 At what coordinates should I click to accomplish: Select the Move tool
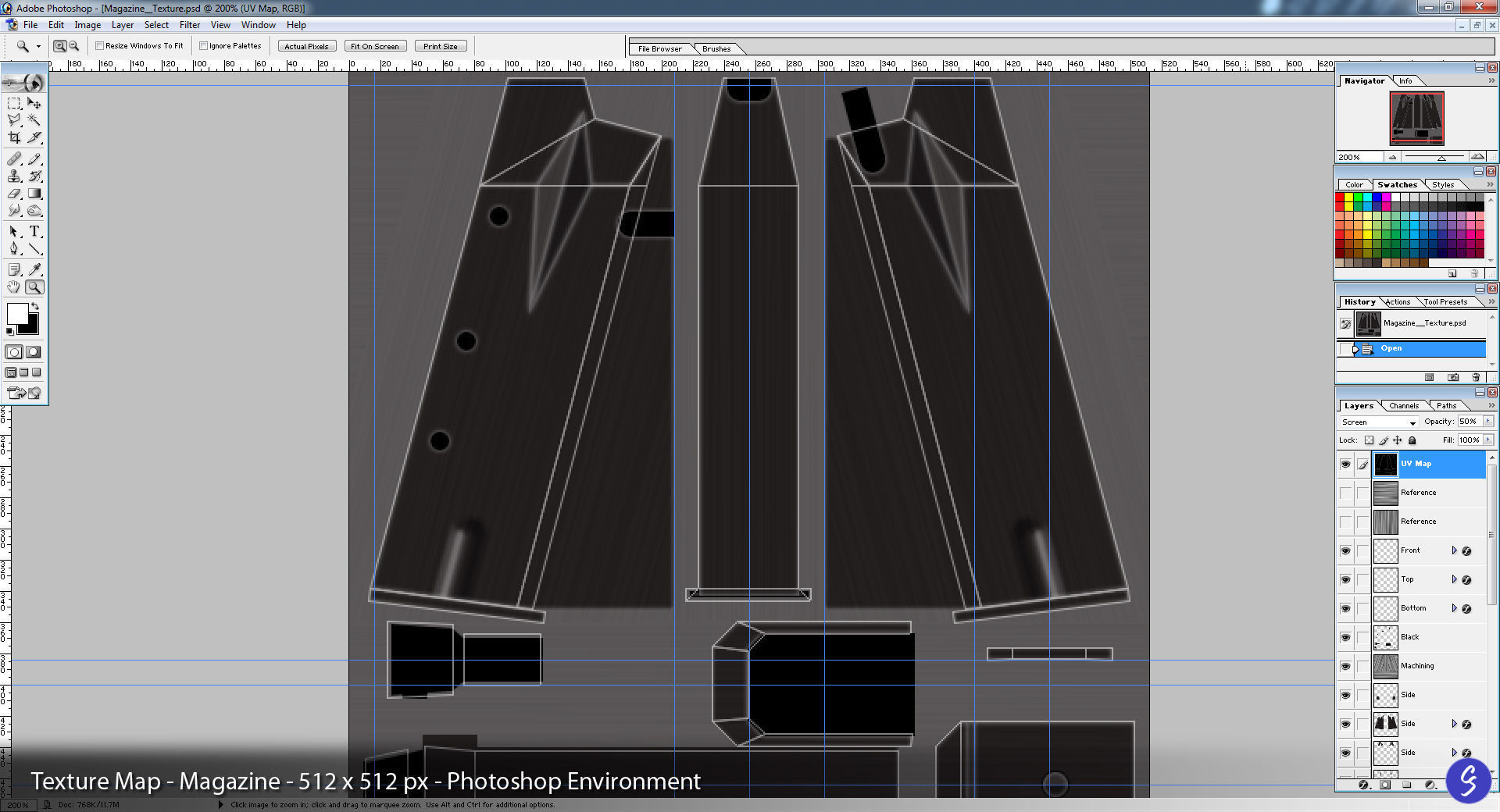point(34,103)
